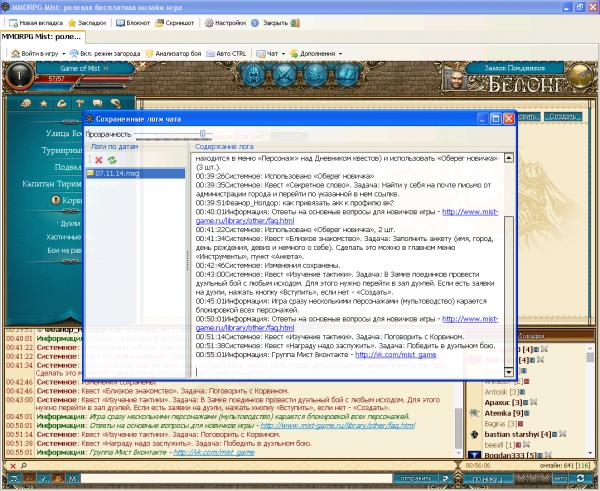The height and width of the screenshot is (491, 600).
Task: Click the 'M' icon in the bottom bar
Action: pyautogui.click(x=73, y=478)
